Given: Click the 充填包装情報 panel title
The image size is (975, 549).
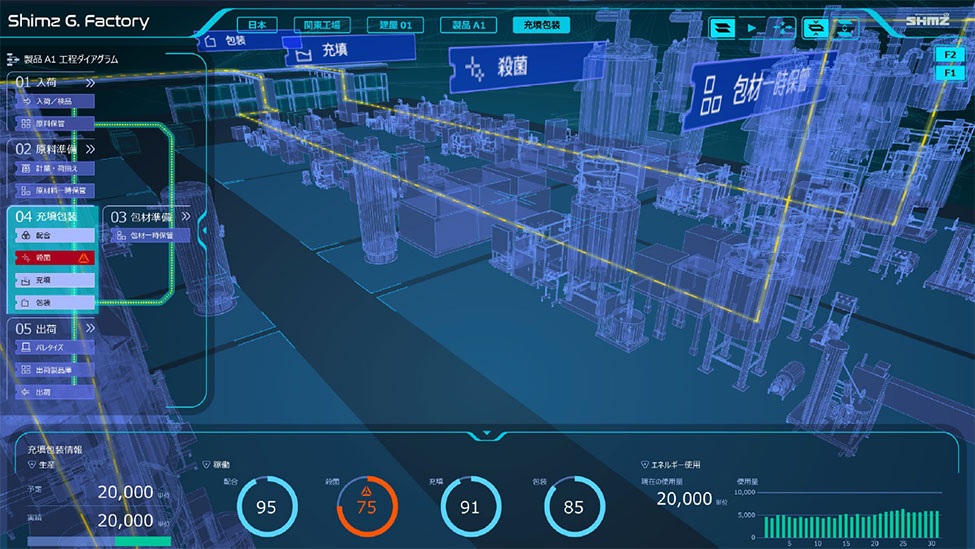Looking at the screenshot, I should [55, 450].
